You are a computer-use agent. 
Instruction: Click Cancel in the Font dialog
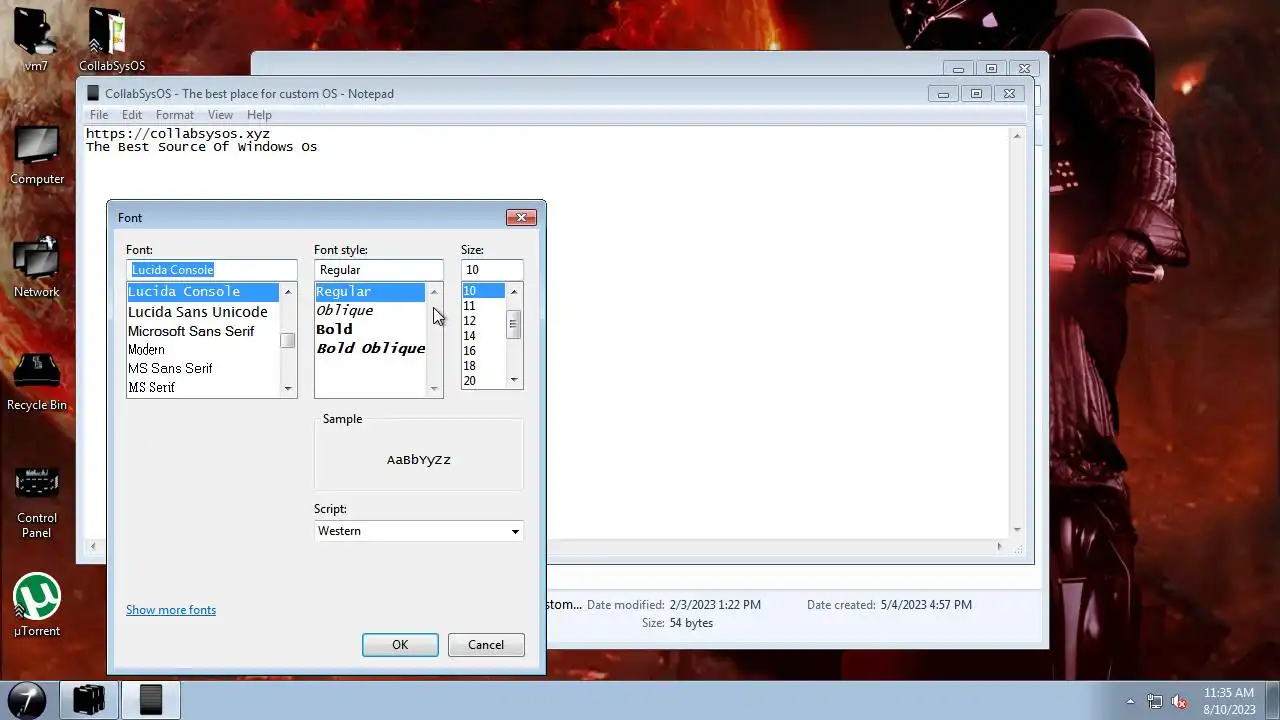486,645
